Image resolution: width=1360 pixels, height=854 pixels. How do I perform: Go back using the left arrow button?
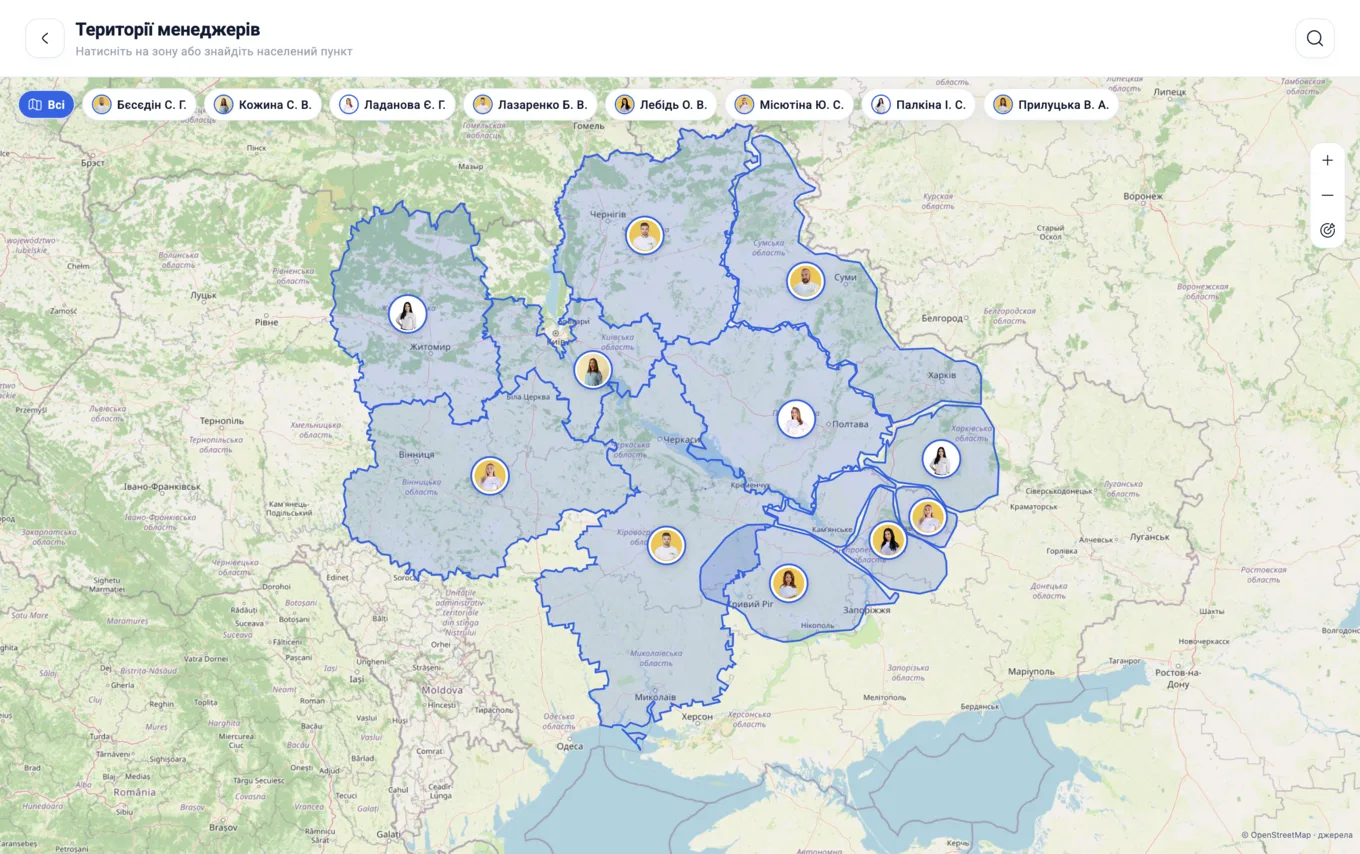[45, 38]
